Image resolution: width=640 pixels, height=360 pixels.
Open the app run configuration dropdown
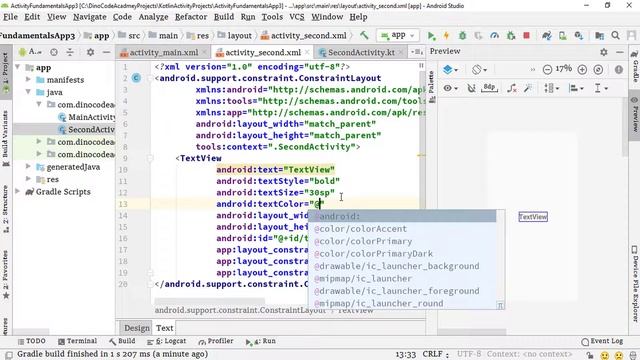click(398, 36)
